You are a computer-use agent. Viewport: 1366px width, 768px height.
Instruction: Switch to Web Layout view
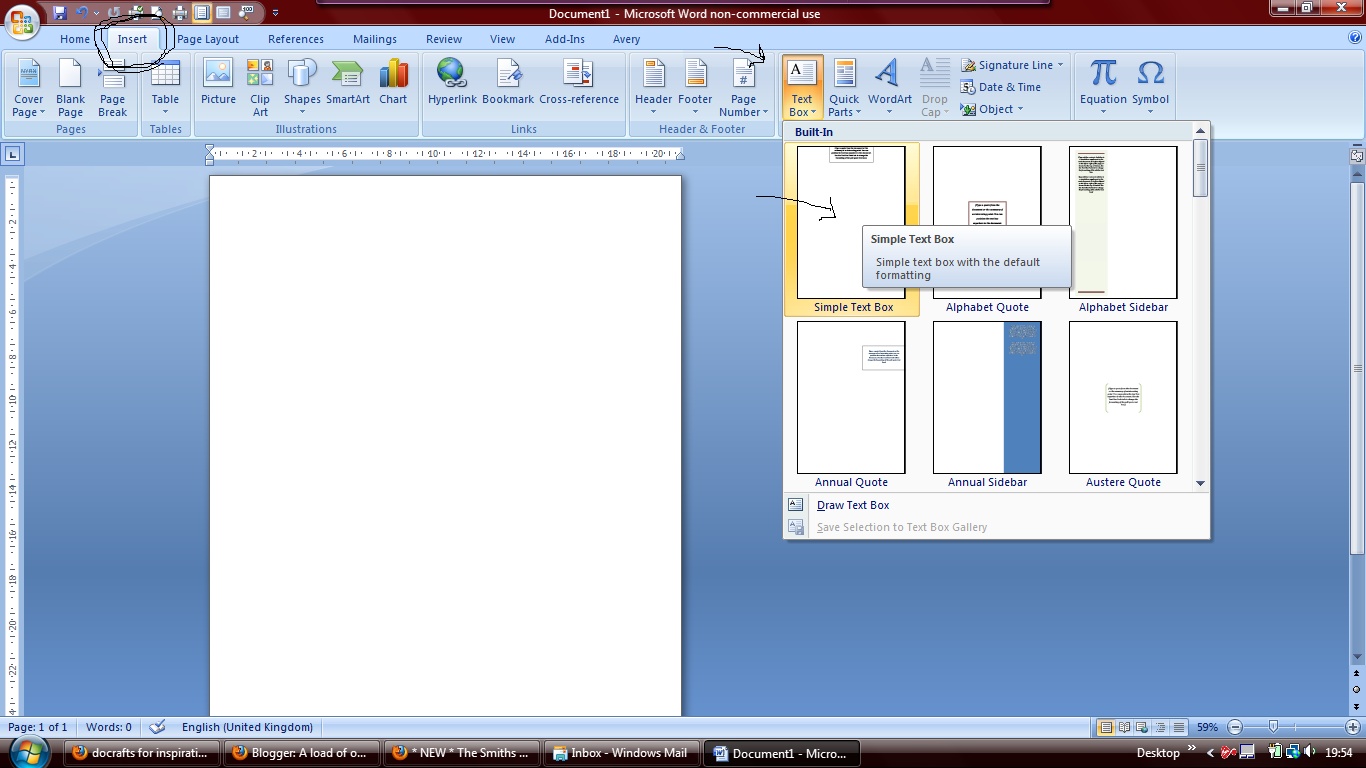pos(1143,727)
